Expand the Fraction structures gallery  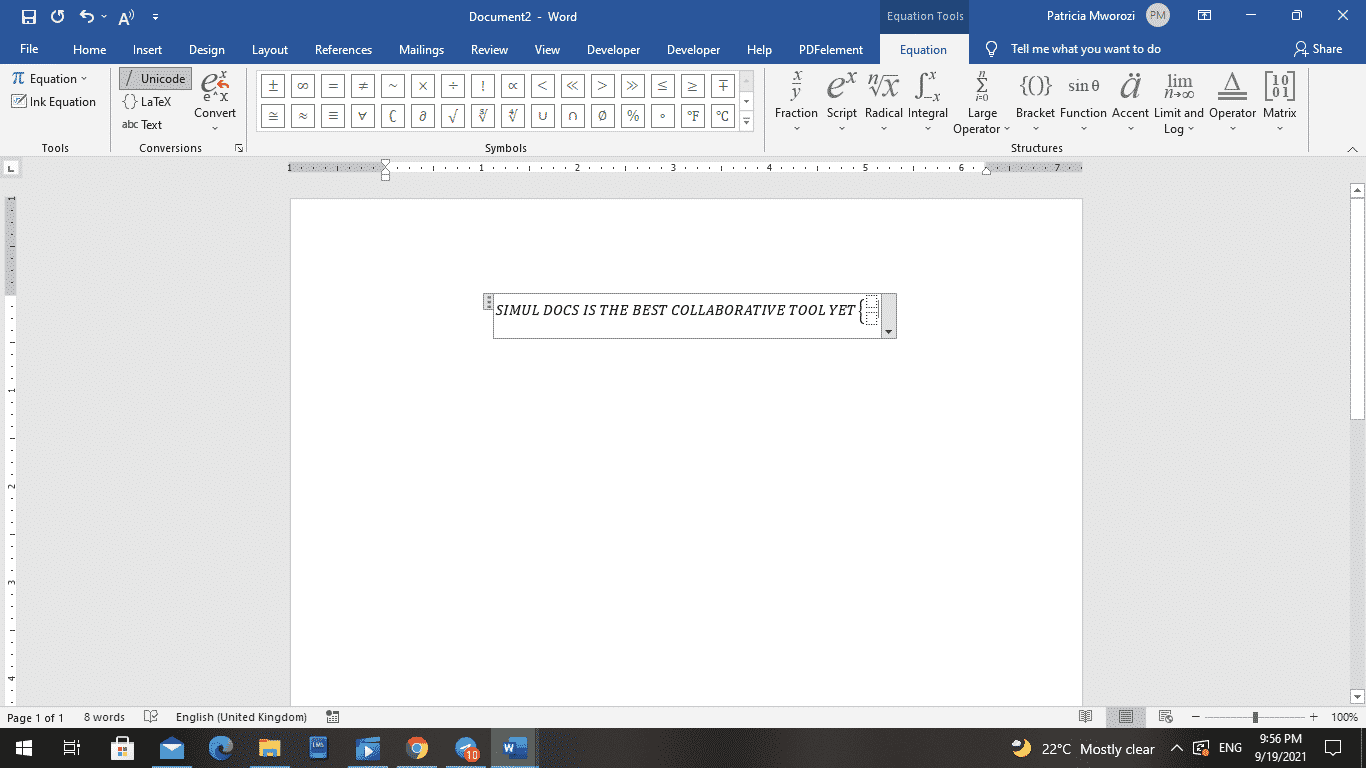pos(796,101)
